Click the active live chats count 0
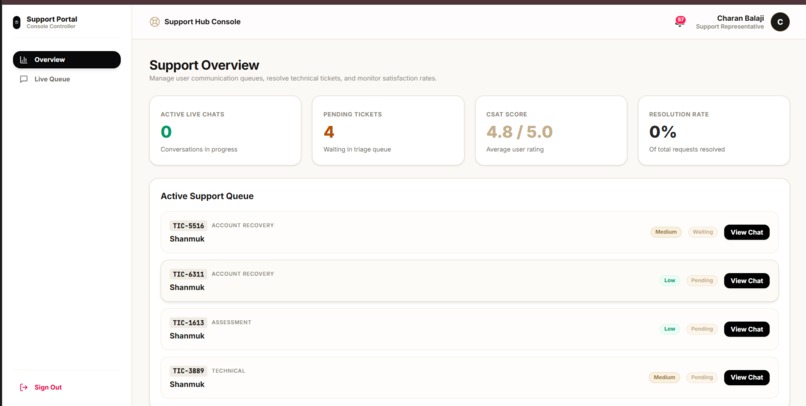 click(x=166, y=132)
